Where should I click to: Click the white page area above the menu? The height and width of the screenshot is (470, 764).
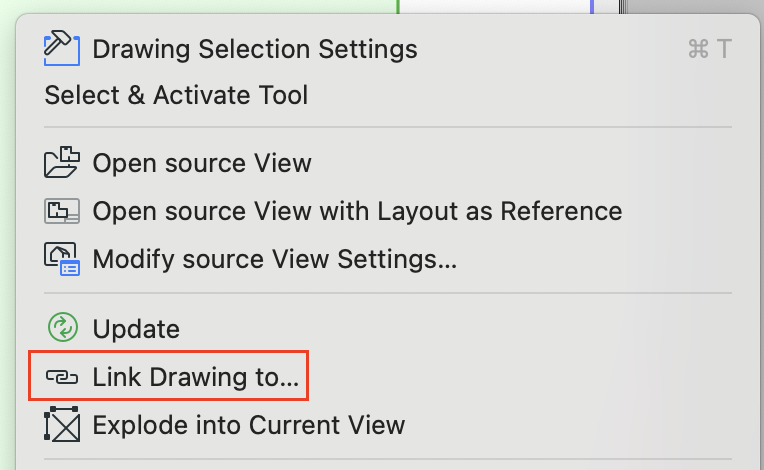[495, 6]
